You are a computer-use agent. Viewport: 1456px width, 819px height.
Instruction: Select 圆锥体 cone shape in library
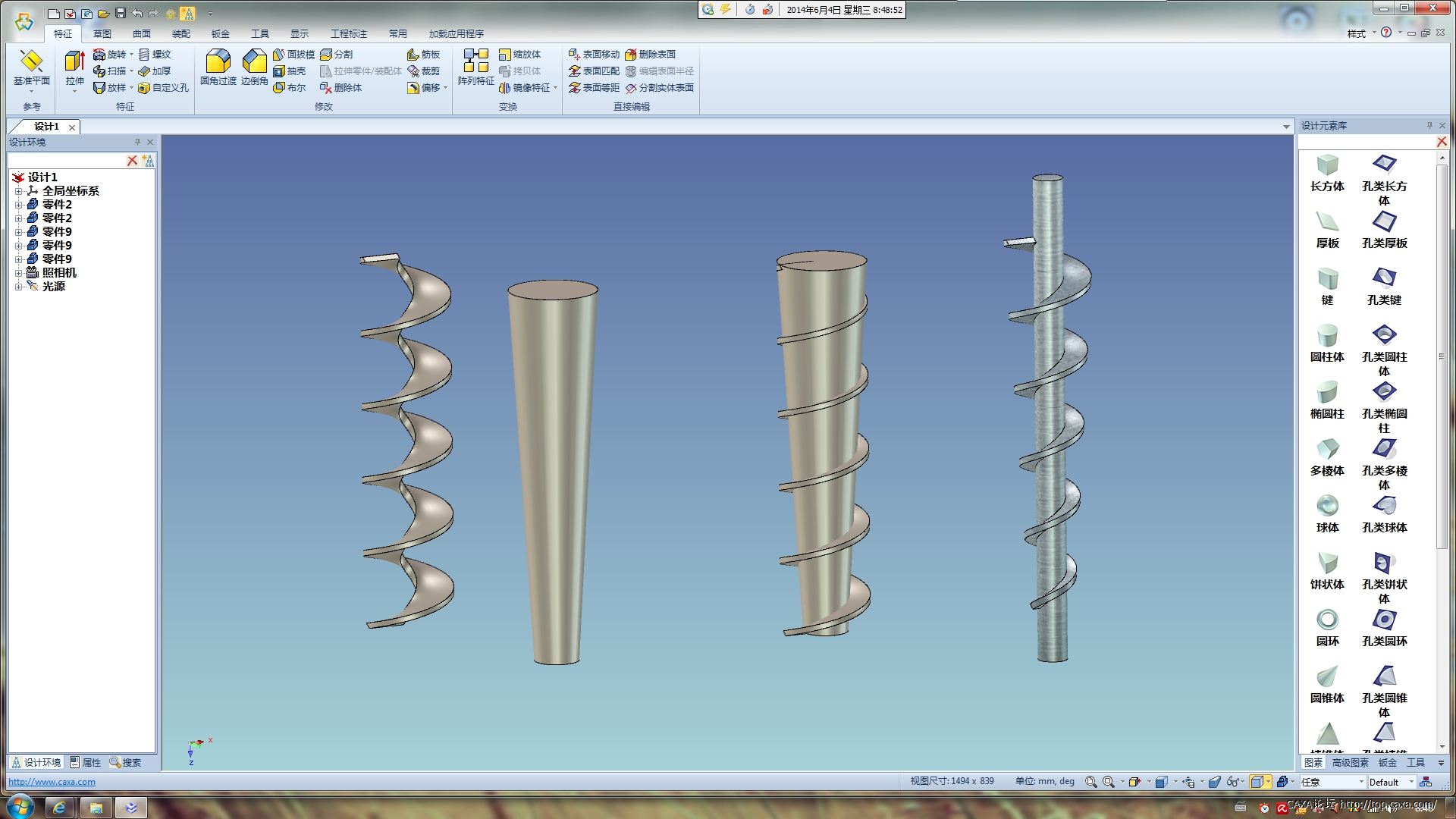[1326, 676]
